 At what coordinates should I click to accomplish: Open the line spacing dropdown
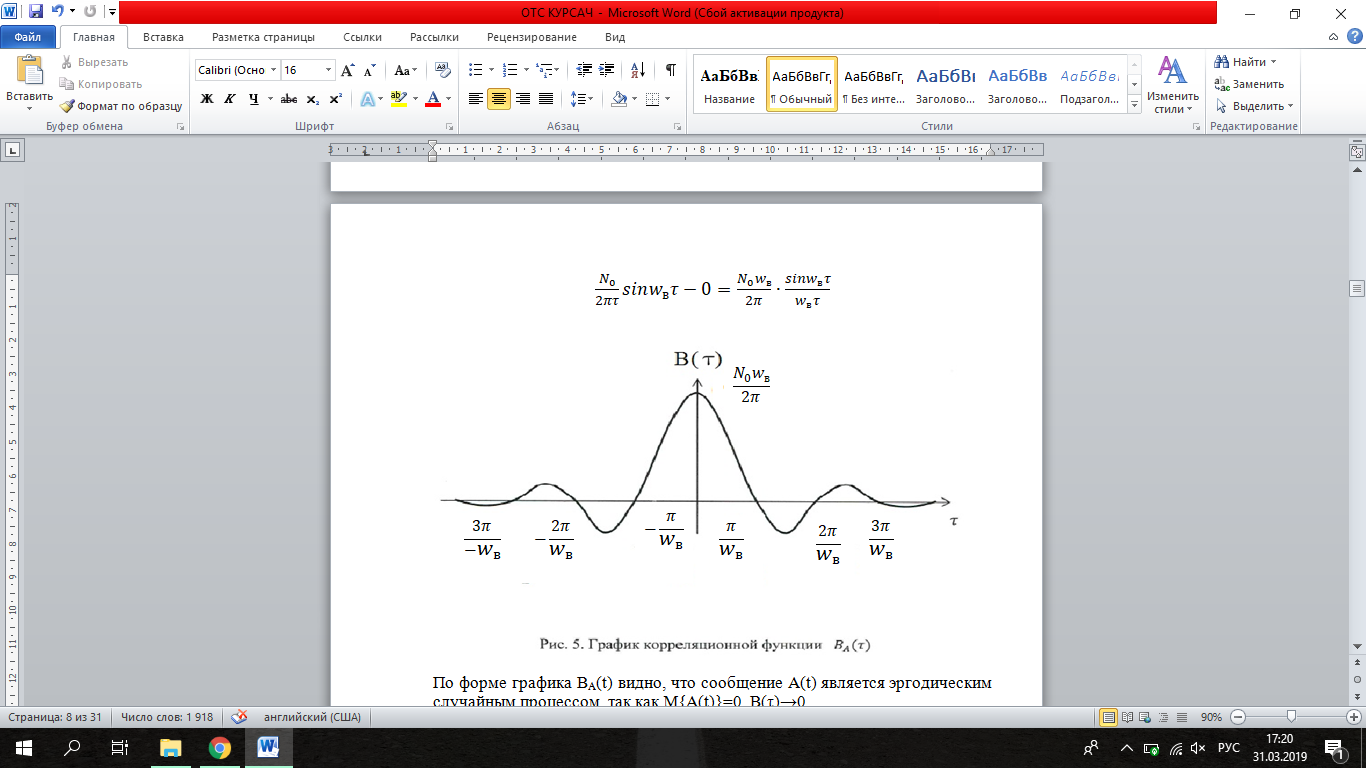coord(582,99)
